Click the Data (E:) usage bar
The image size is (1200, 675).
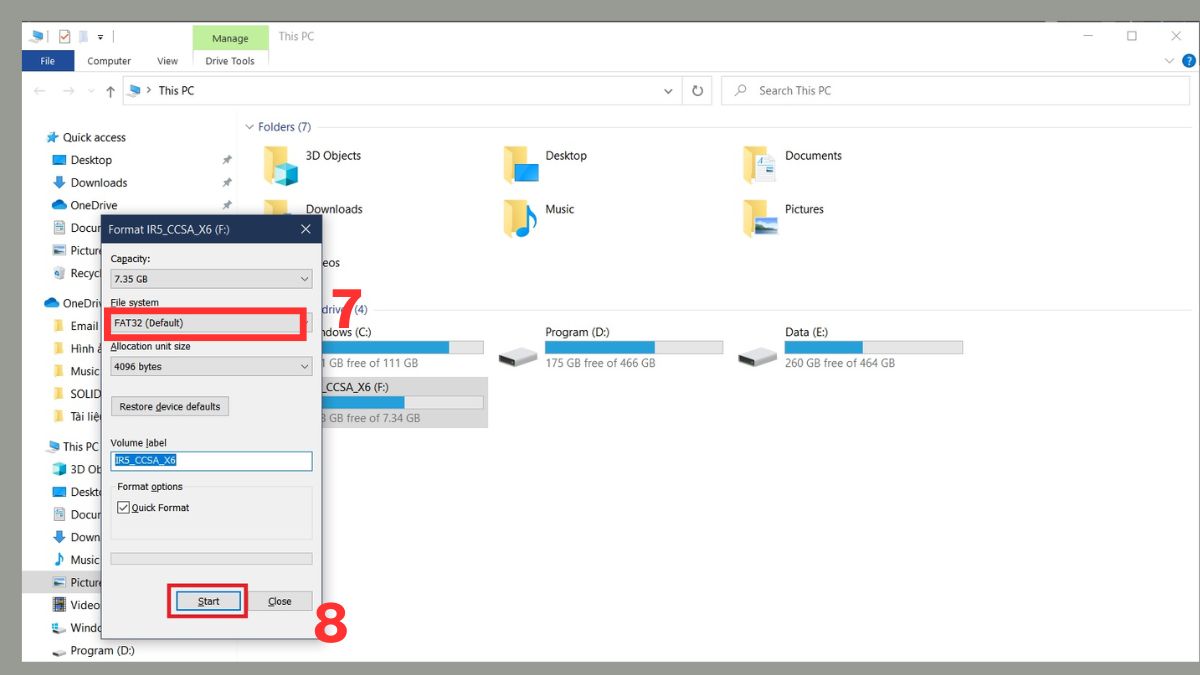point(874,347)
